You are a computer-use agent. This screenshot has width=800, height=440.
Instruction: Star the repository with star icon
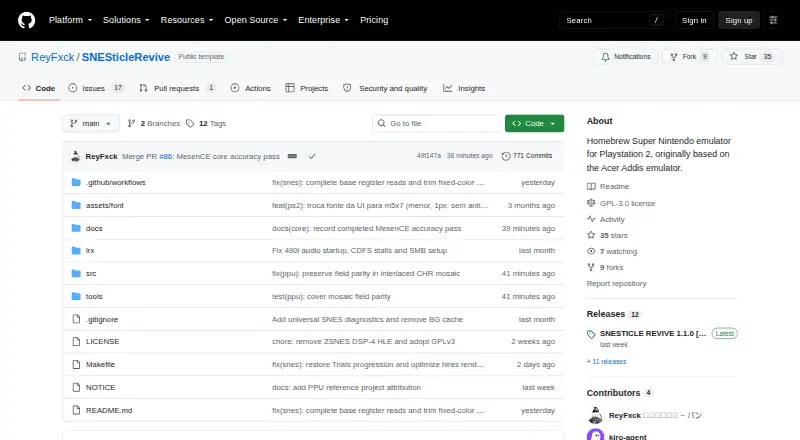point(734,57)
